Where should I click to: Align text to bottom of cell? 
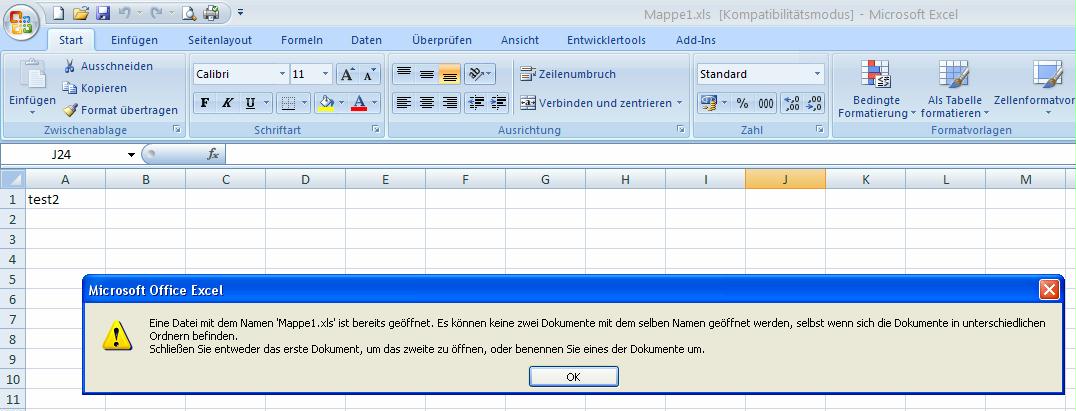click(449, 73)
